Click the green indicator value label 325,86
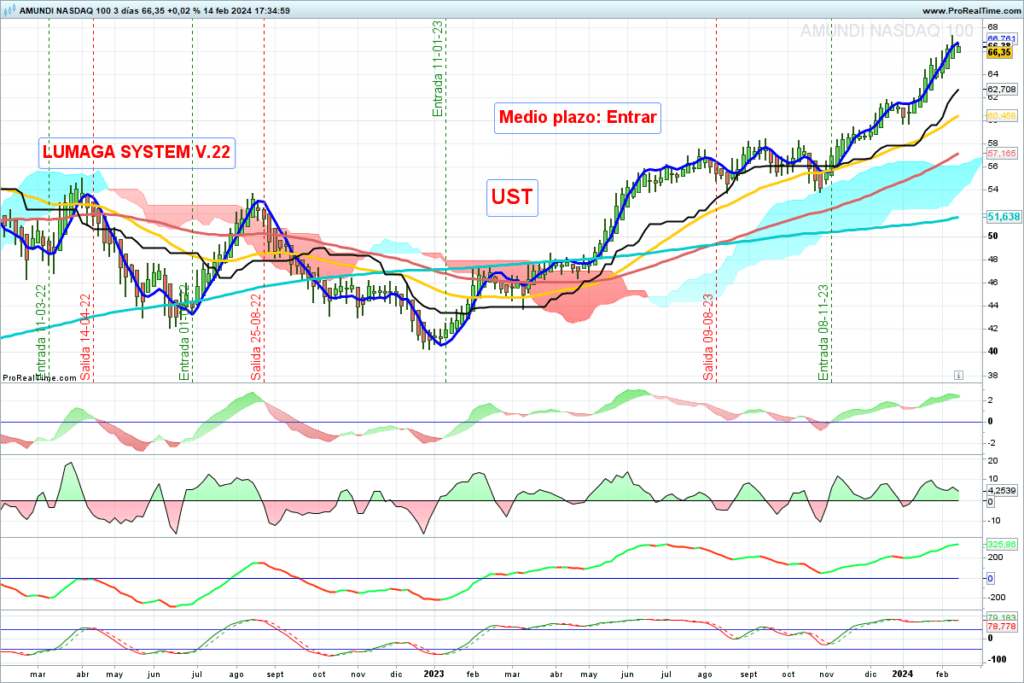The image size is (1024, 683). tap(1001, 544)
